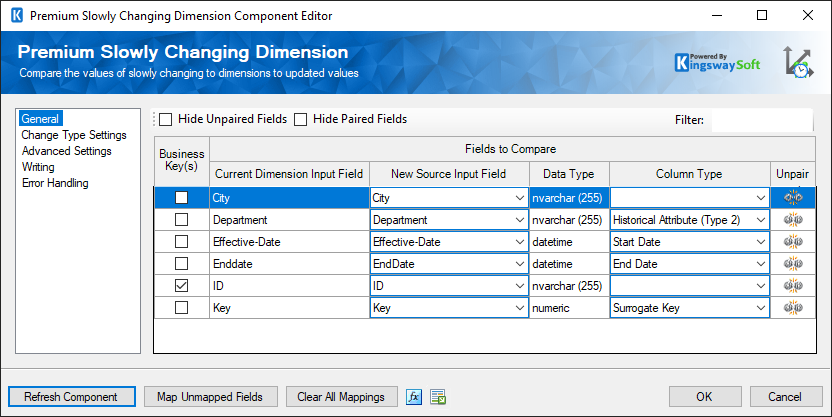
Task: Toggle Hide Paired Fields checkbox
Action: 301,119
